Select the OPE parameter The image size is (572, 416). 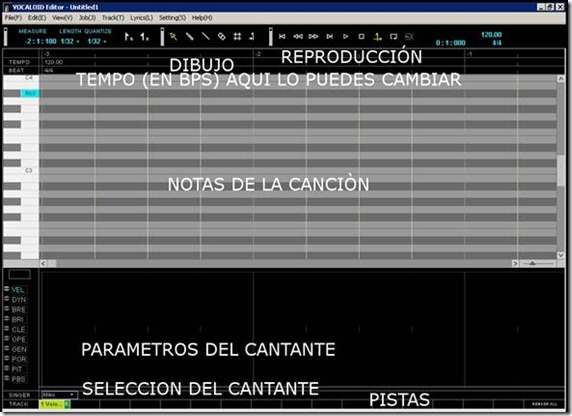18,339
